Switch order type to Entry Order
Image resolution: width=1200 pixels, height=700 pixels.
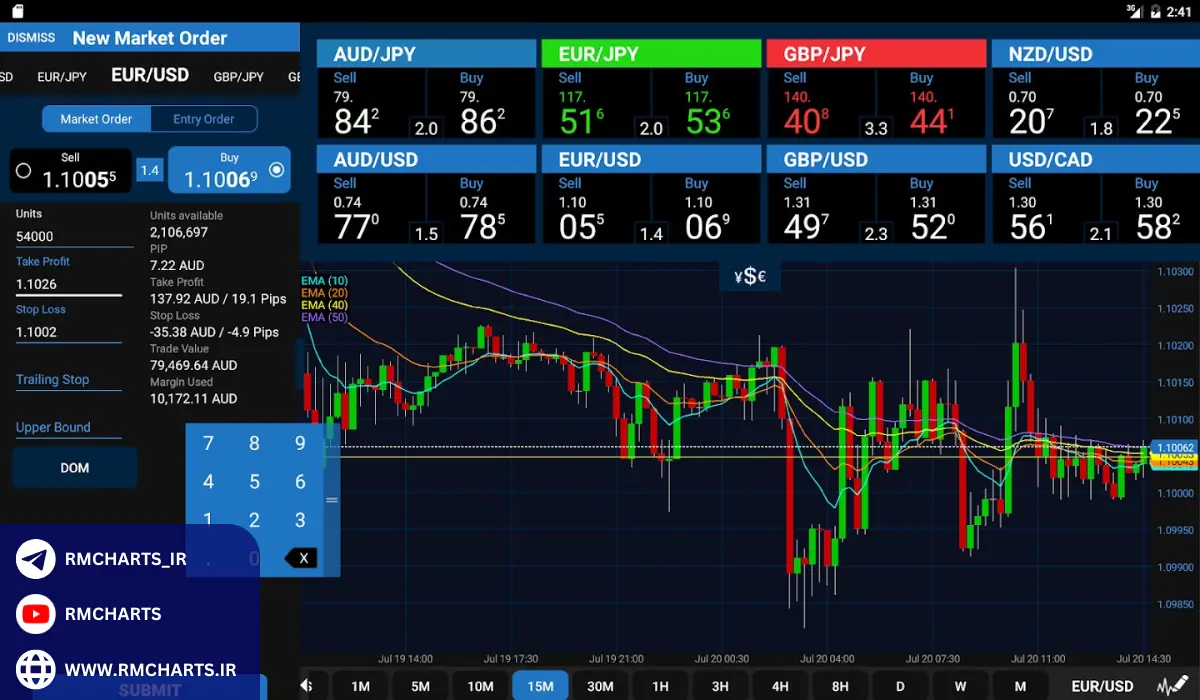click(204, 119)
